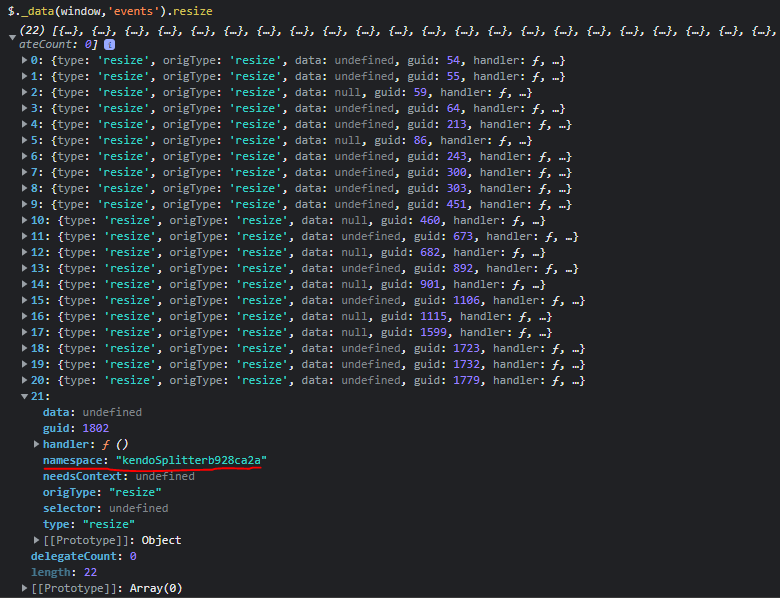
Task: Expand array entry 20 with guid 1779
Action: [24, 380]
